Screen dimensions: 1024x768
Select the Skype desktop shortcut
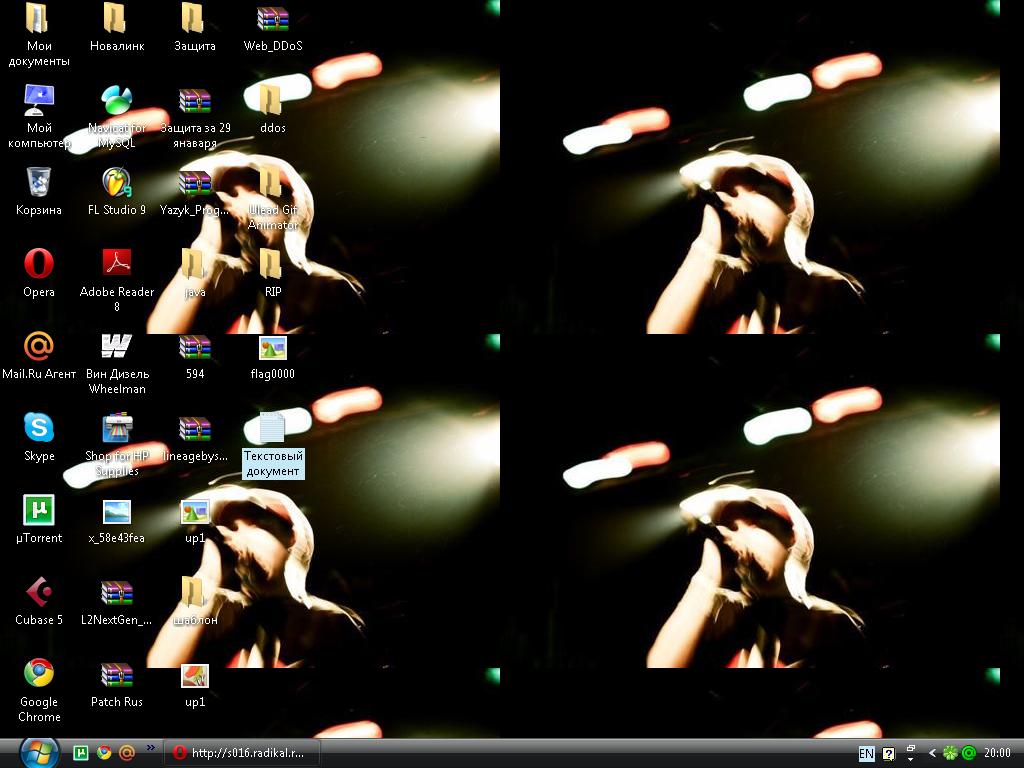pyautogui.click(x=39, y=428)
